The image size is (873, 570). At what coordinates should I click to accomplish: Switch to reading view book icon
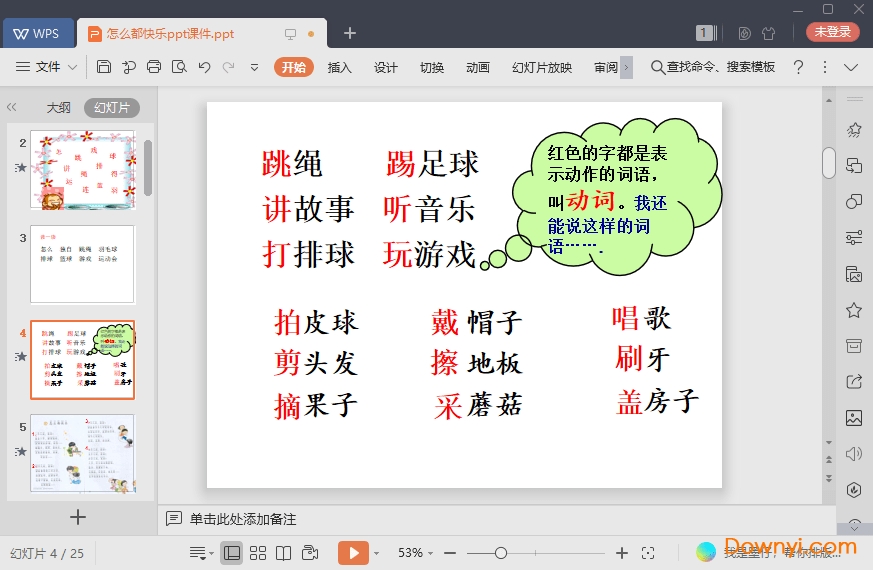tap(284, 553)
